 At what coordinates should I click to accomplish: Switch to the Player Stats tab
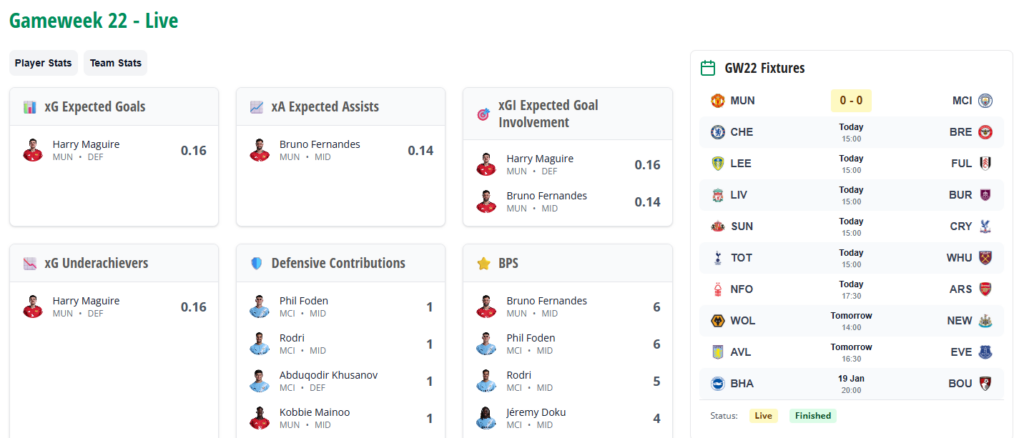43,63
